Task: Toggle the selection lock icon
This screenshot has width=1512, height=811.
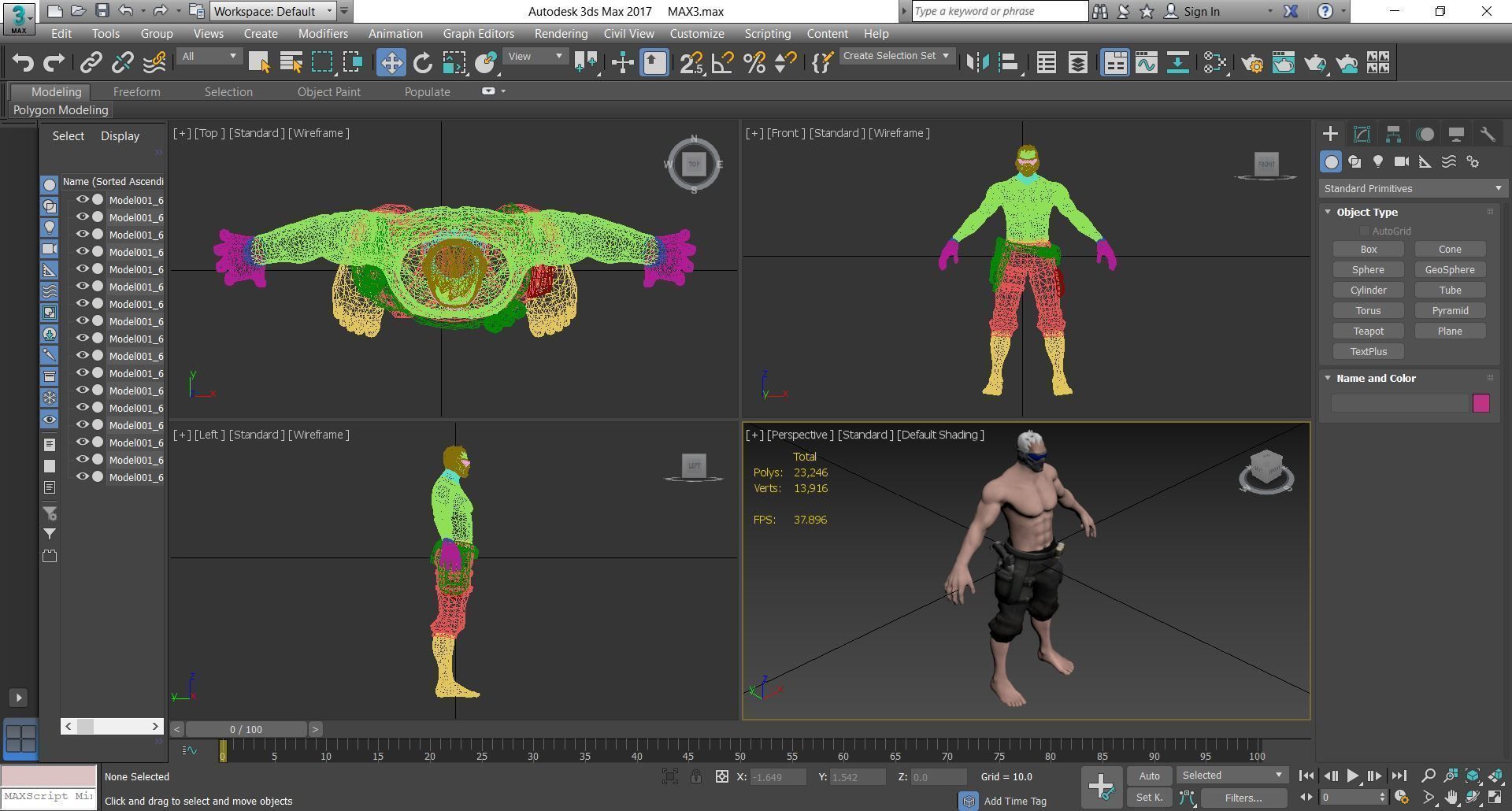Action: coord(696,777)
